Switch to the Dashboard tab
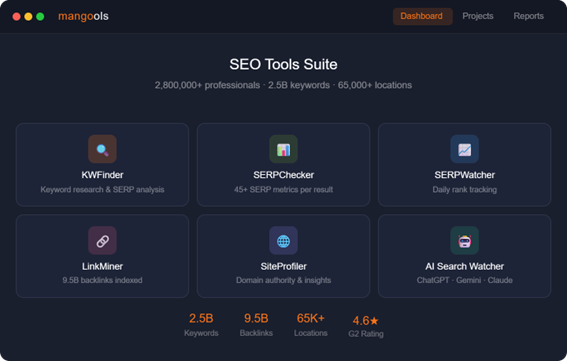 point(422,16)
